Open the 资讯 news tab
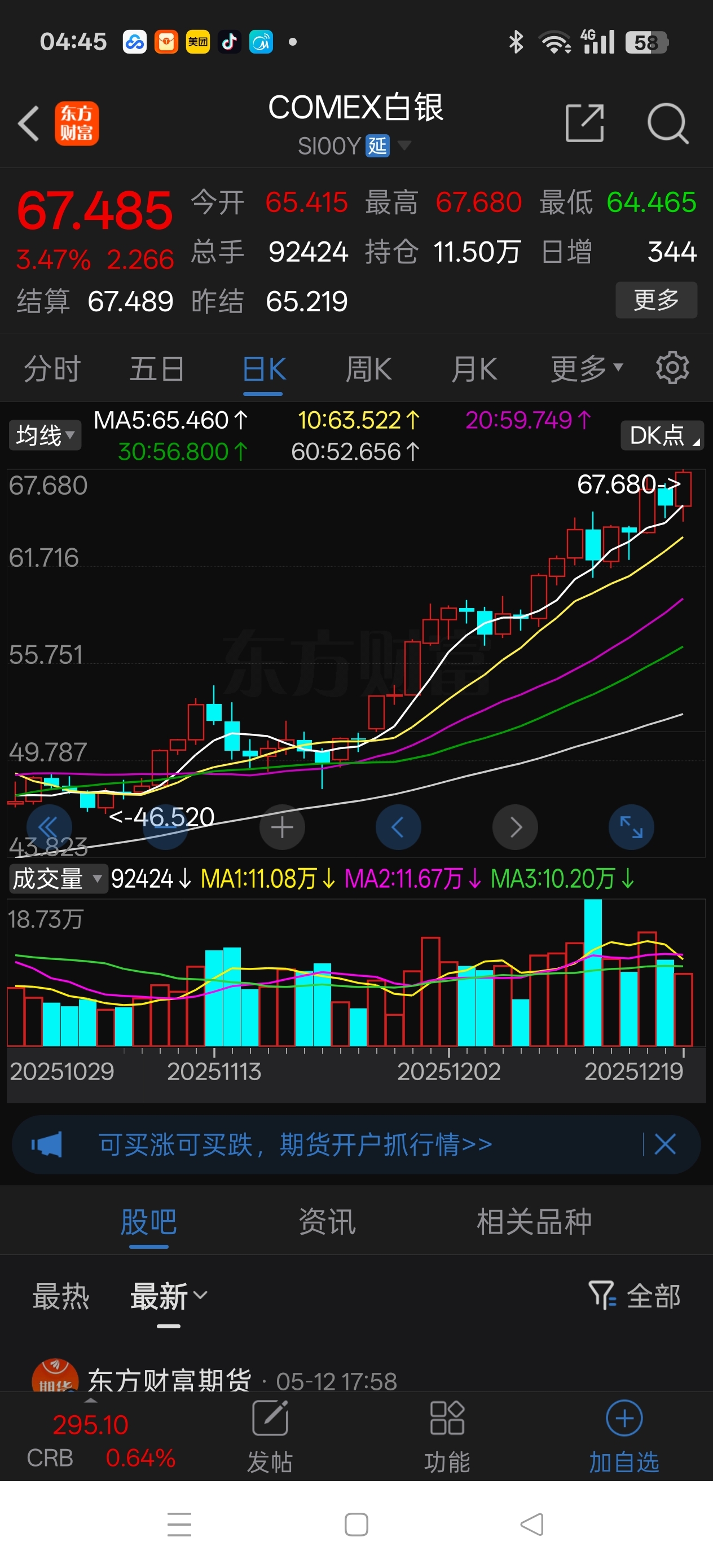Screen dimensions: 713x1568 coord(327,1222)
